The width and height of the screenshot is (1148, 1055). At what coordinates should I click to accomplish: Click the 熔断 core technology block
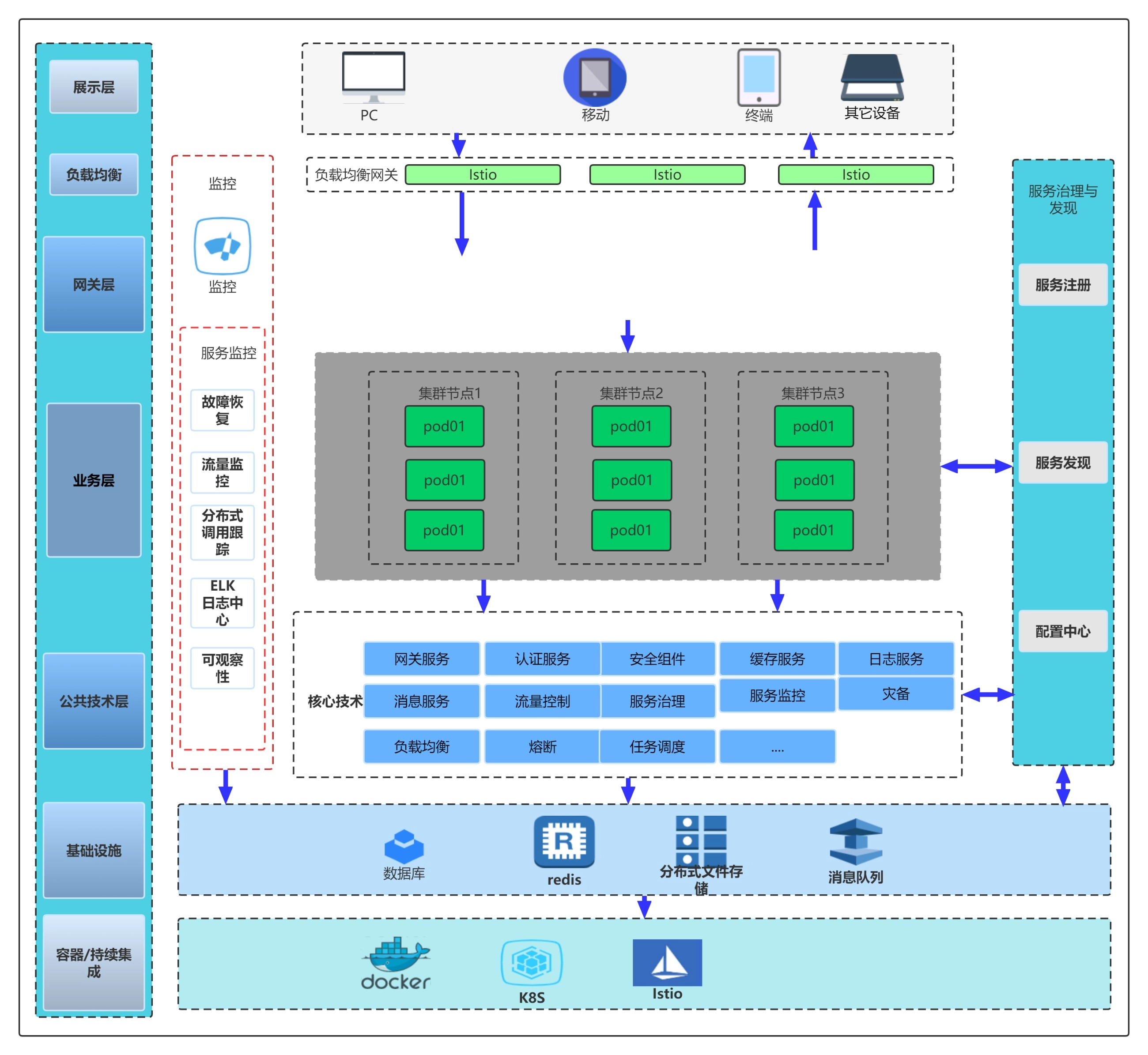point(542,746)
